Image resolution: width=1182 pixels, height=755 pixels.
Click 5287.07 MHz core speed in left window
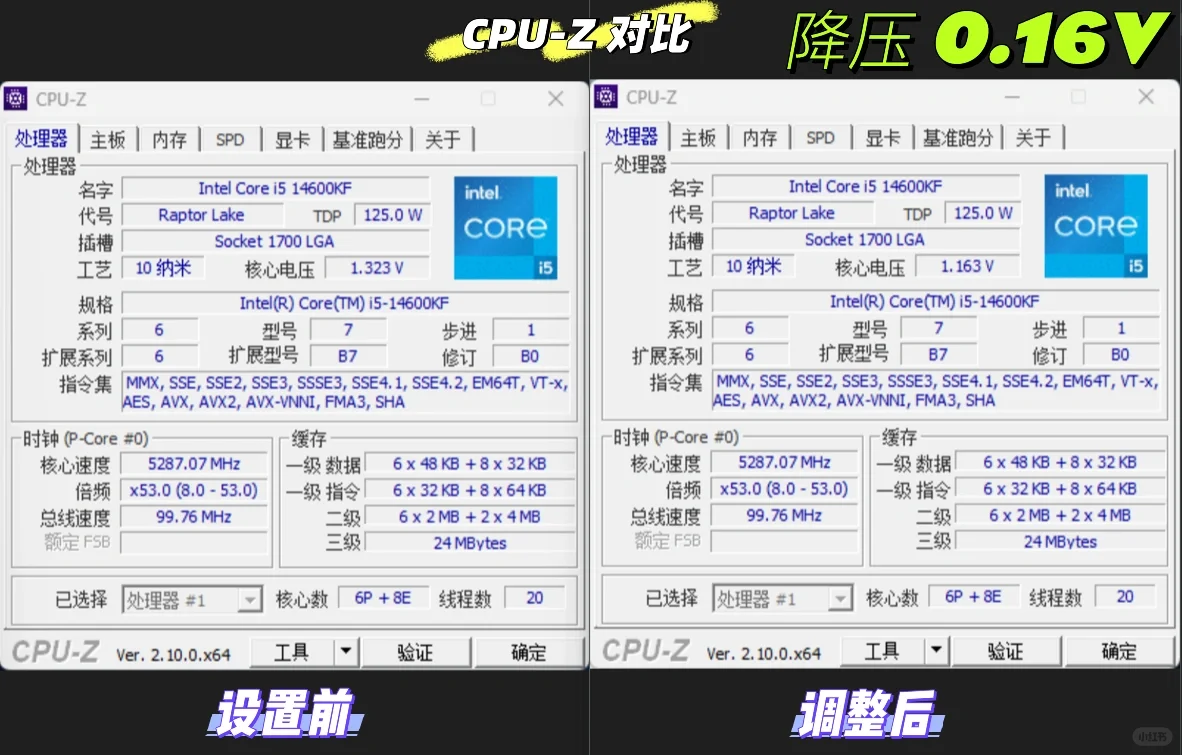194,463
